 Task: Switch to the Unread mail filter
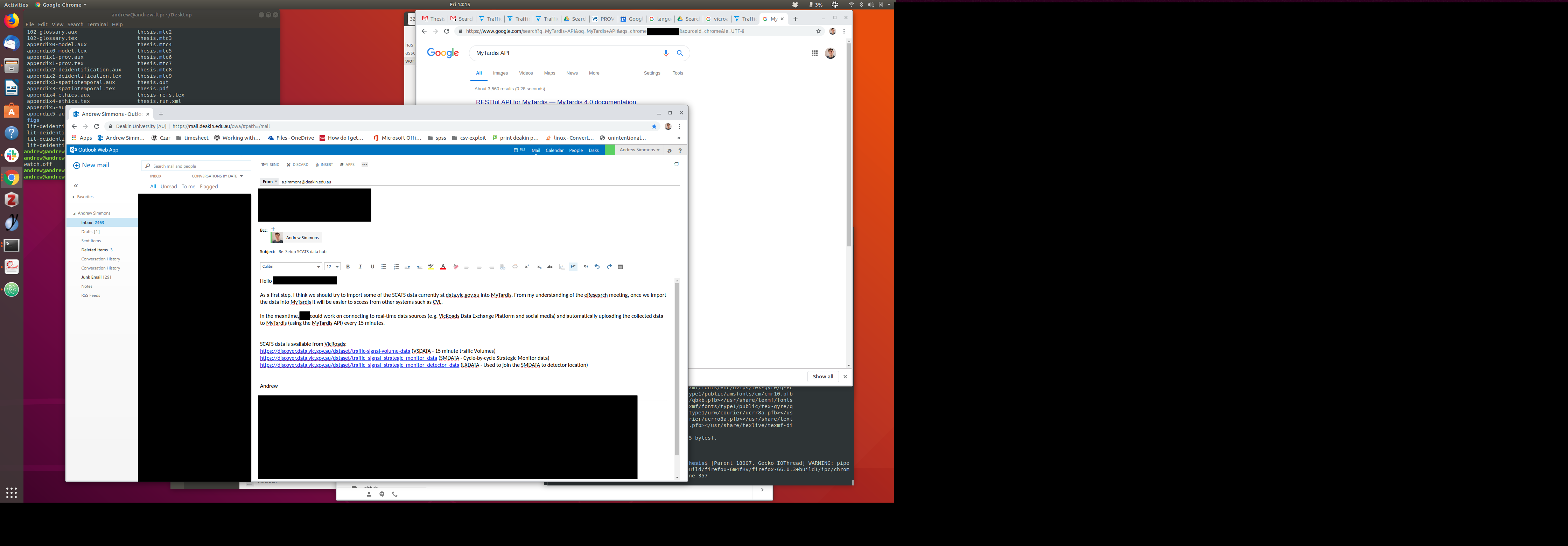[169, 187]
